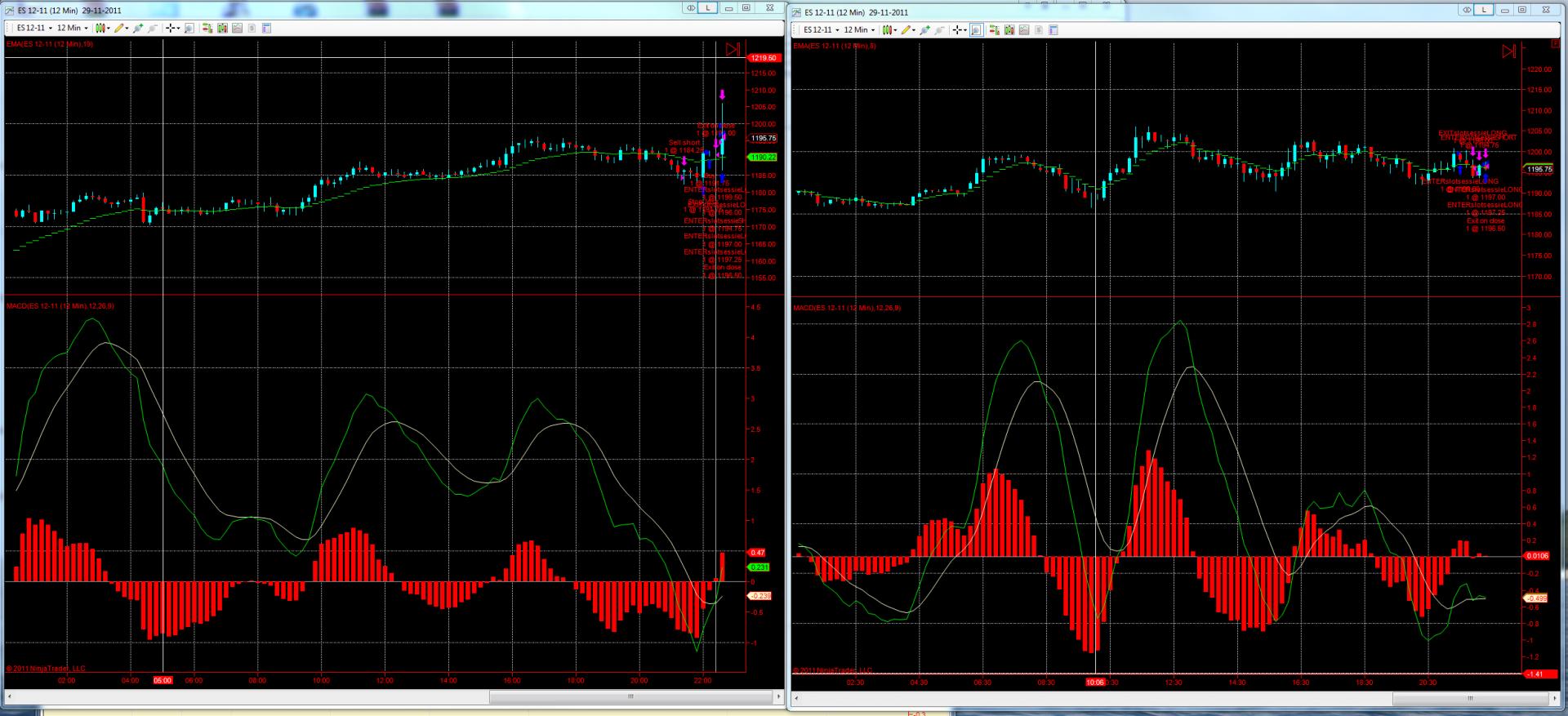Select crosshair pointer in left chart toolbar
This screenshot has height=716, width=1568.
point(171,29)
